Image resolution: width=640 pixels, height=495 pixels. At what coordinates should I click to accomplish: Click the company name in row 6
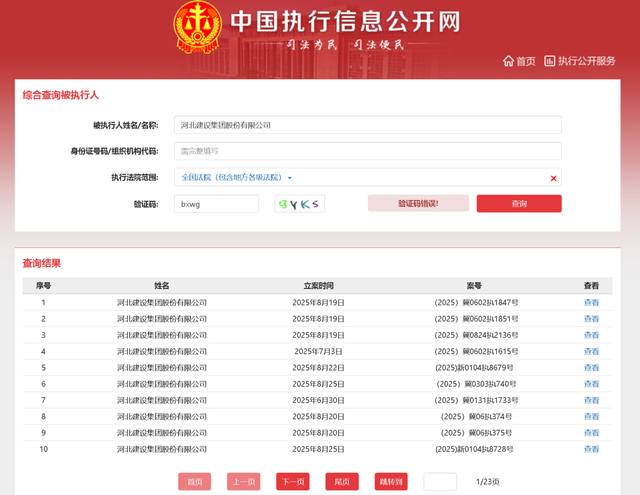pyautogui.click(x=162, y=384)
